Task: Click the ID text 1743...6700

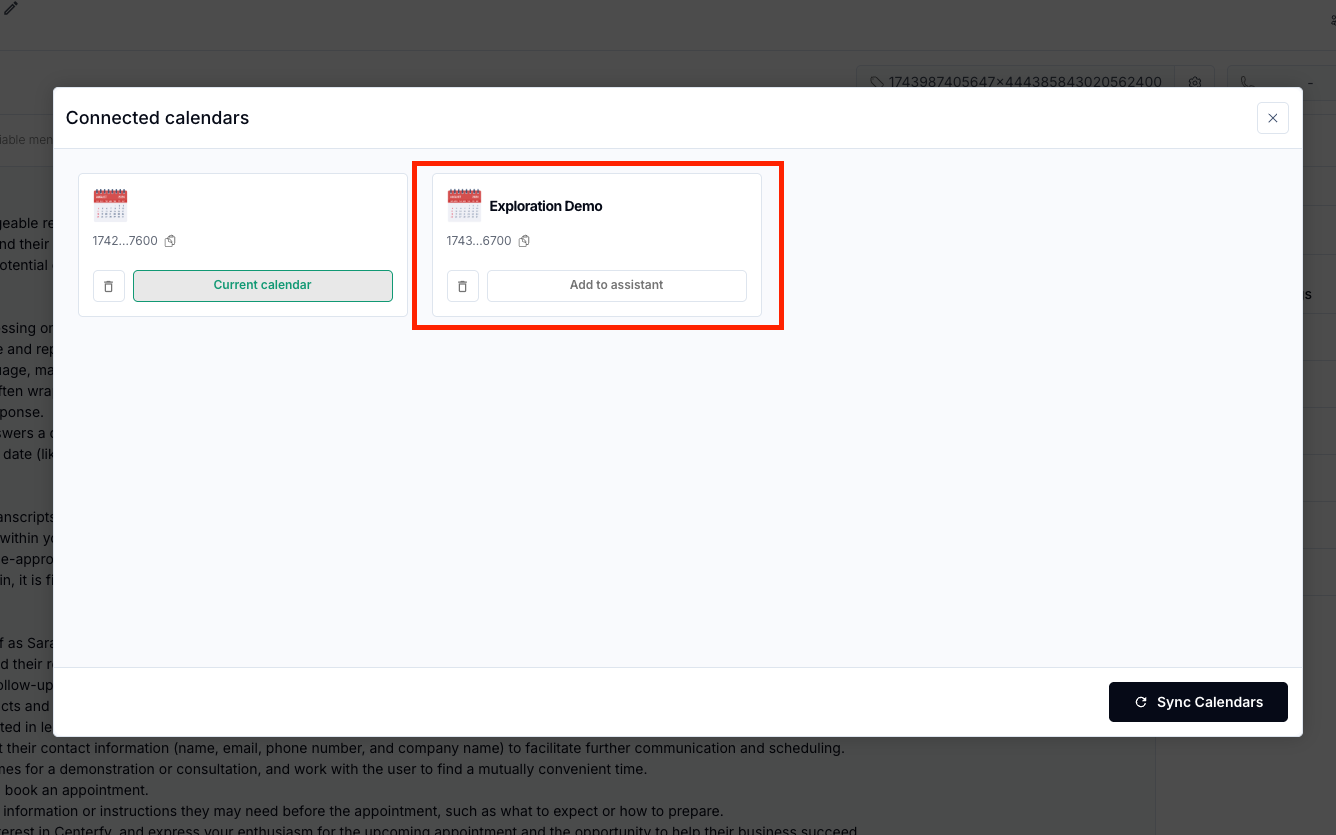Action: tap(479, 241)
